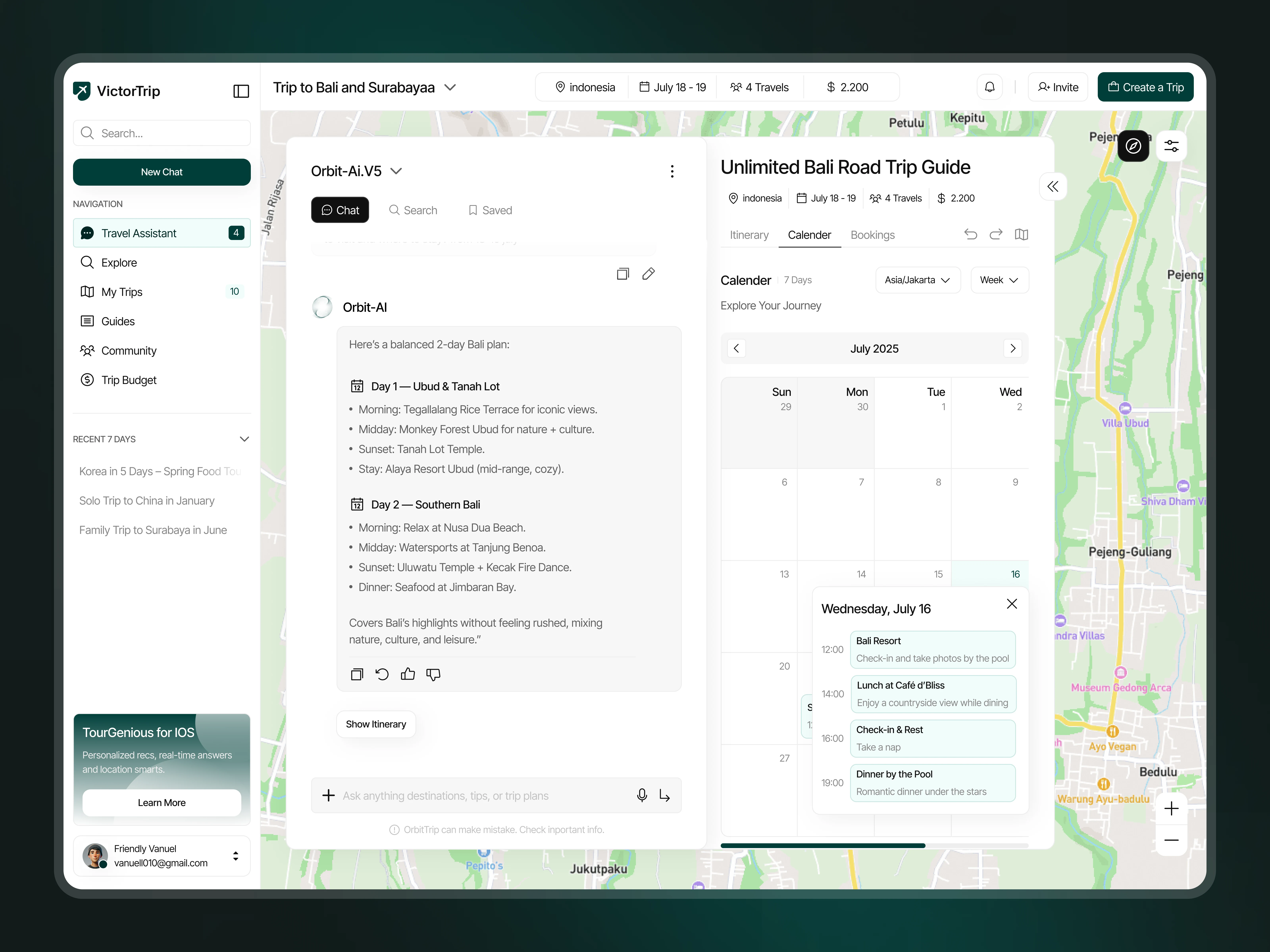
Task: Open the Orbit-Ai.V5 model dropdown
Action: (396, 171)
